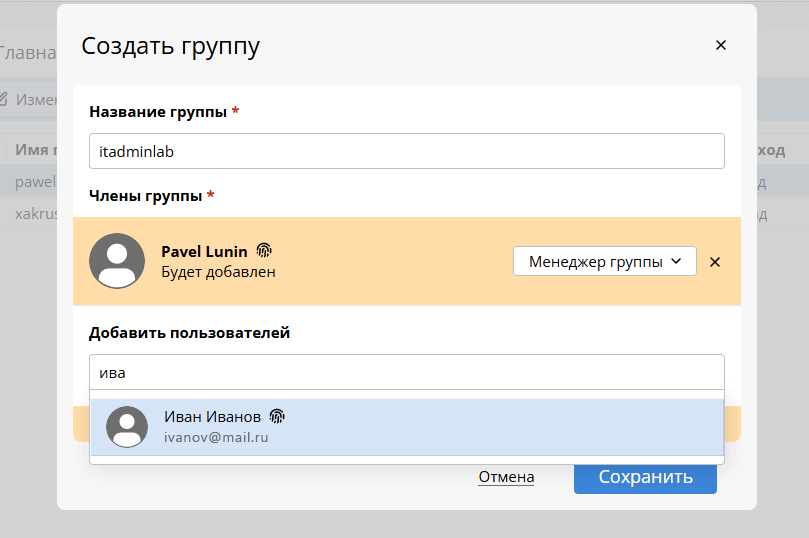Click the Отмена link

(x=506, y=477)
